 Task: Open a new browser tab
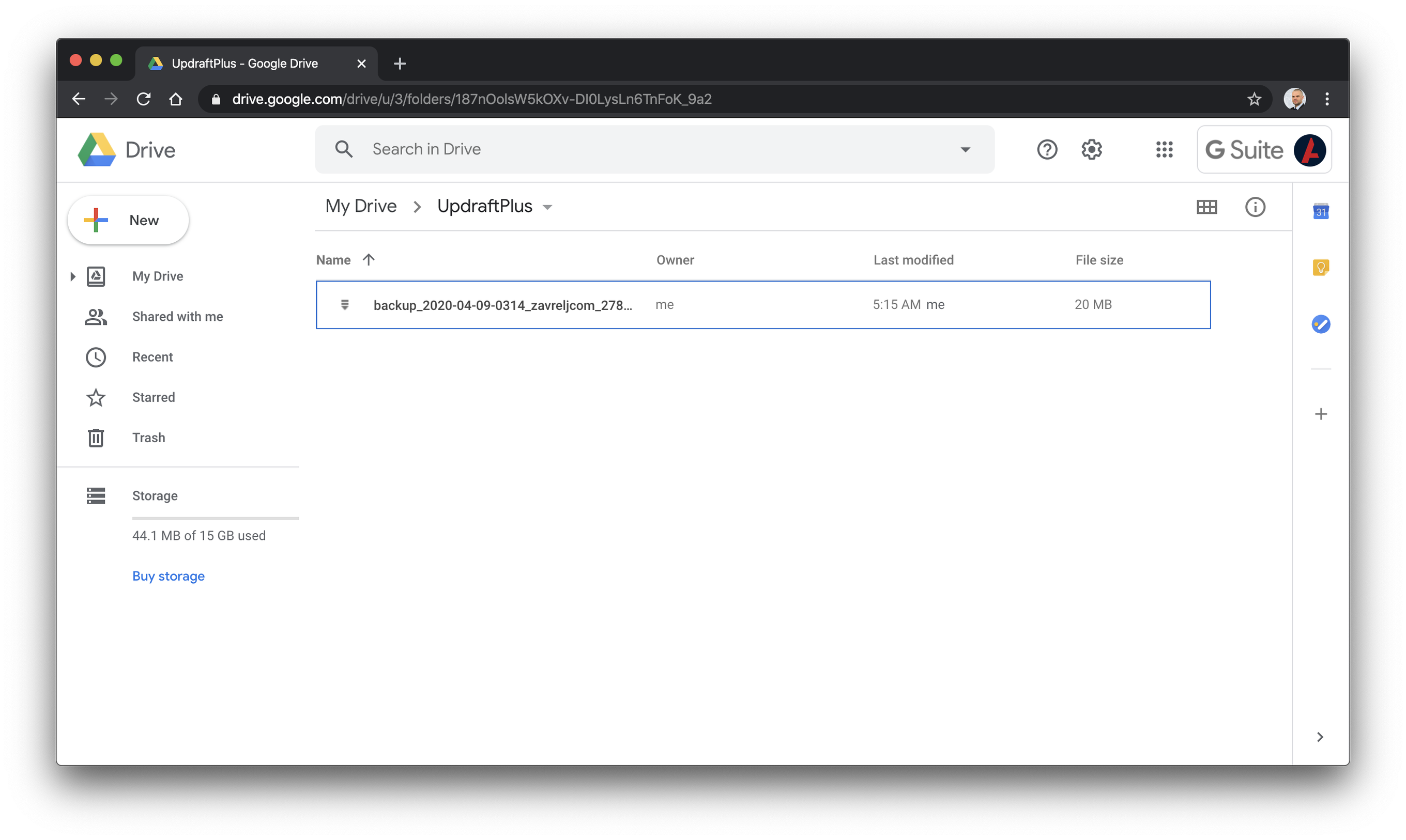[x=399, y=64]
